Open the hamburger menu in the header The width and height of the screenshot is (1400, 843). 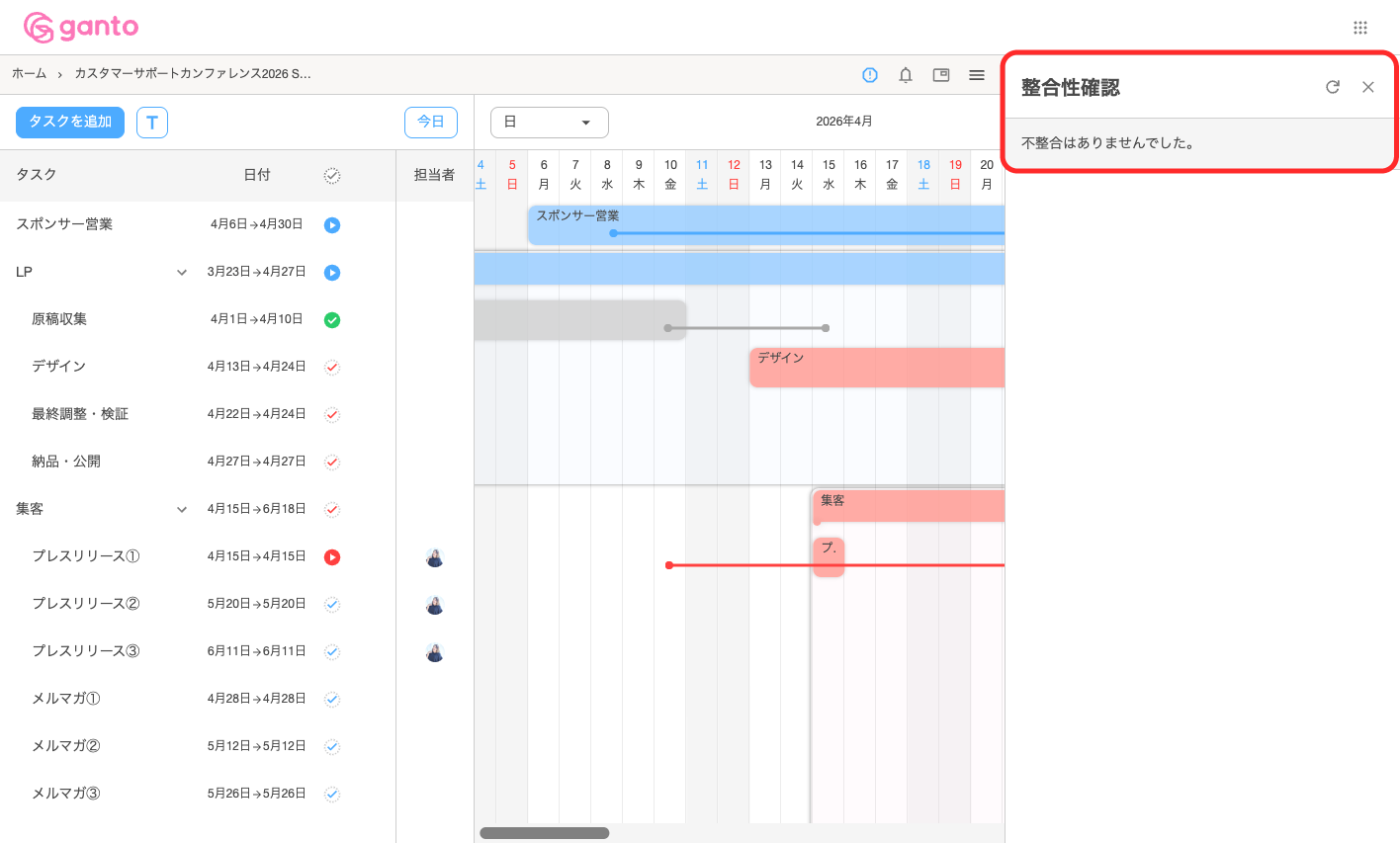click(x=976, y=74)
